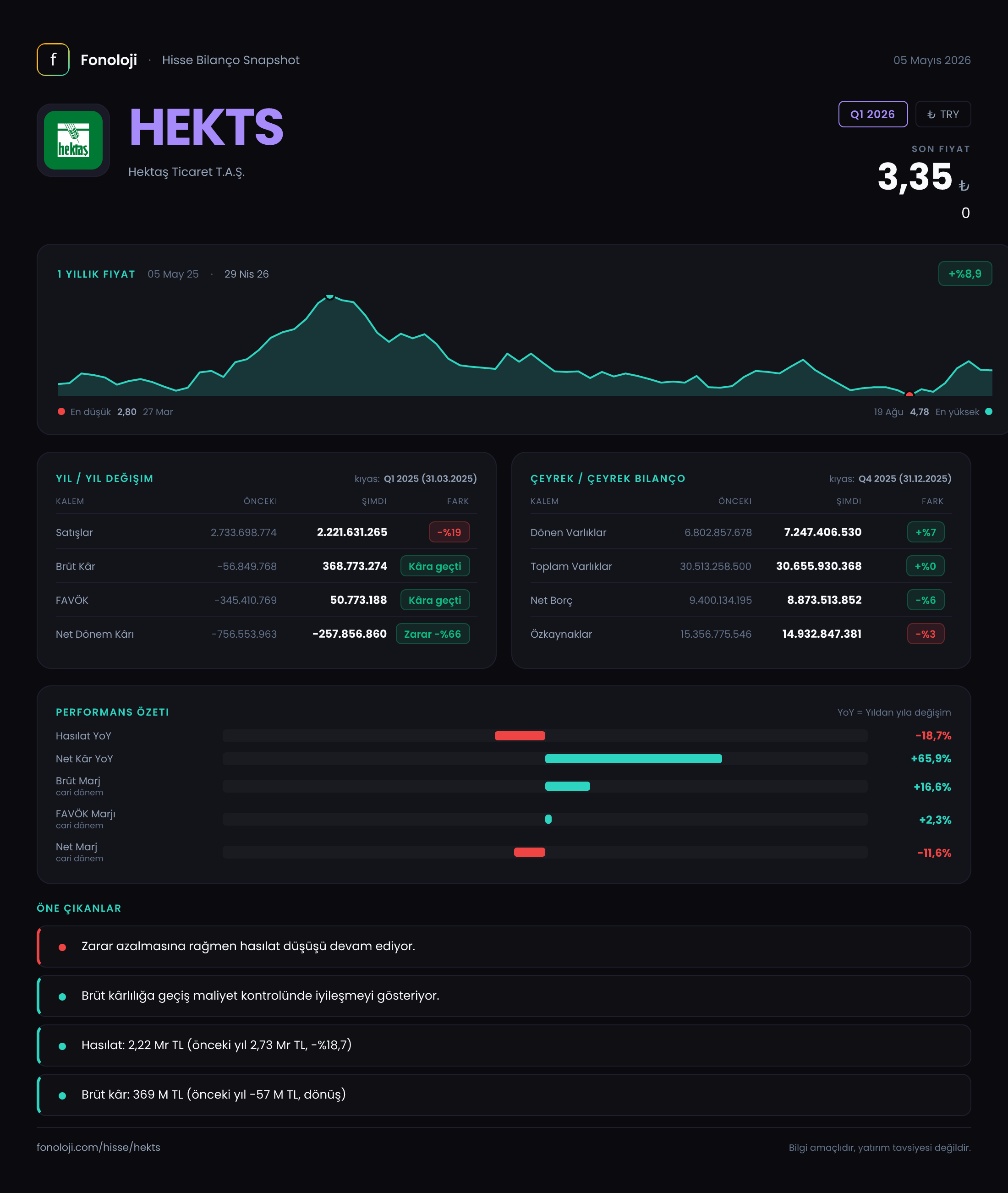Select the Q1 2026 period badge
The image size is (1008, 1193).
pos(872,114)
